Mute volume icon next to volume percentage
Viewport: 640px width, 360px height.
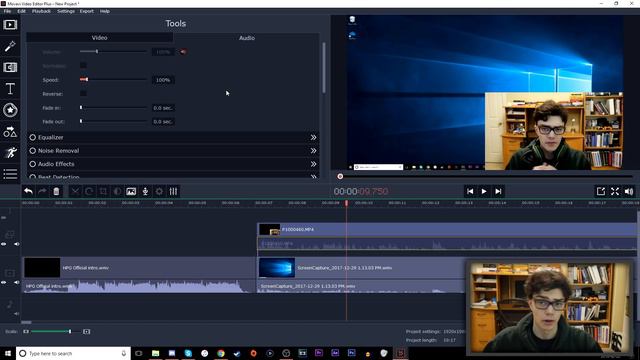pyautogui.click(x=183, y=52)
